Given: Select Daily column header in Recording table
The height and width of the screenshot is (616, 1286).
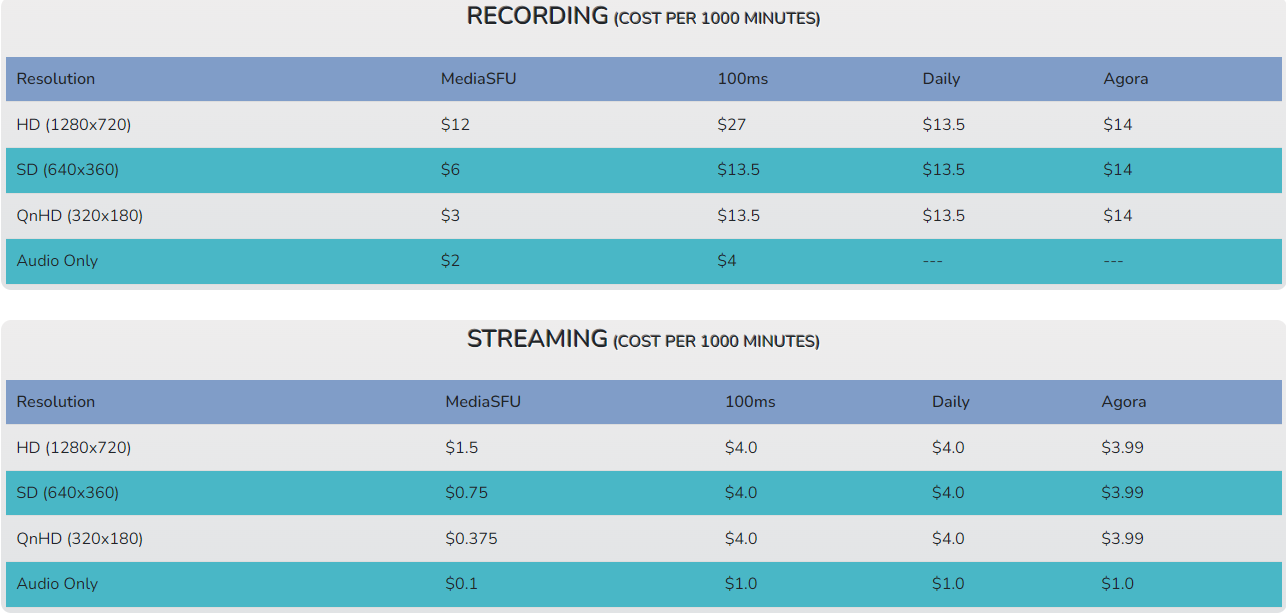Looking at the screenshot, I should tap(940, 79).
